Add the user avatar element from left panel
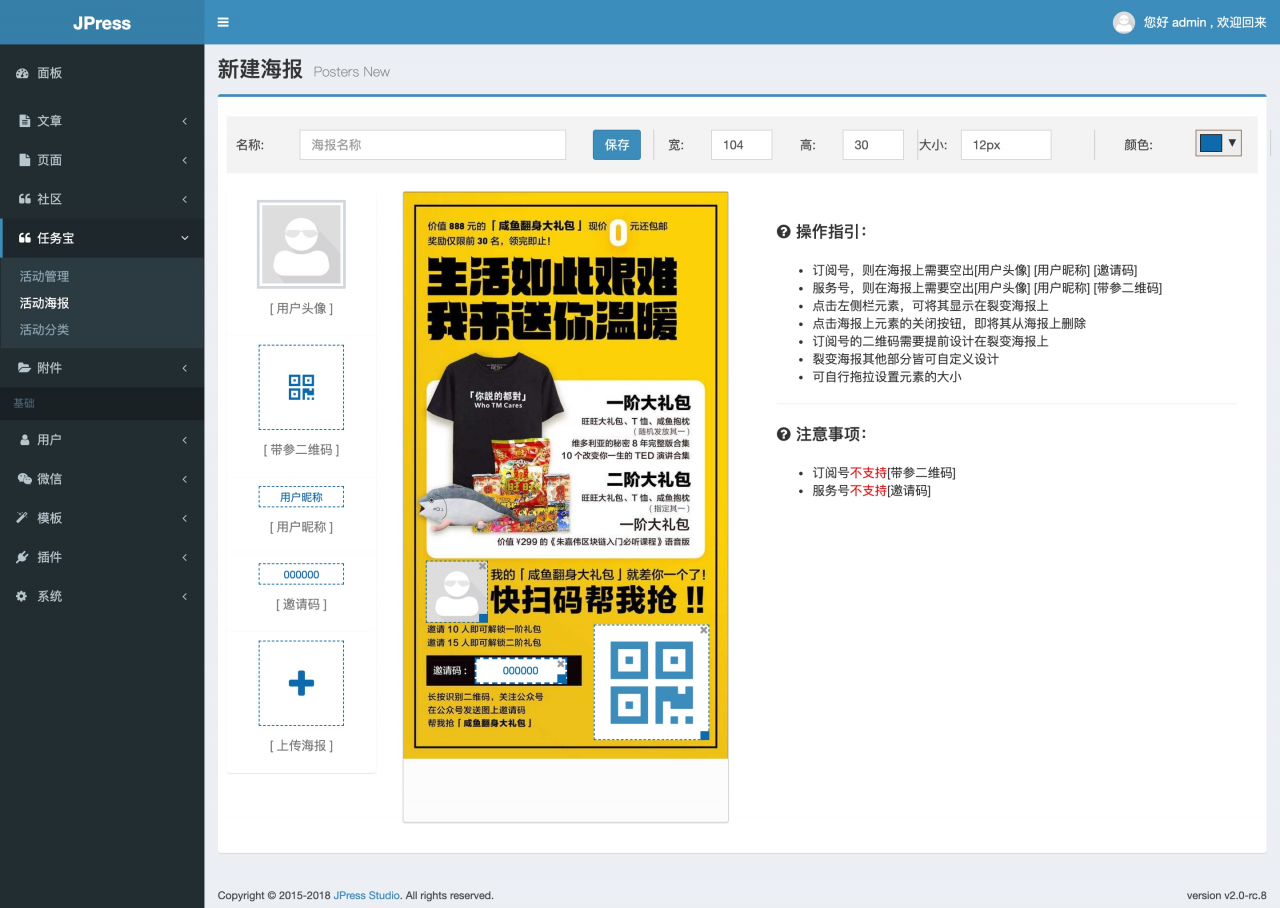Screen dimensions: 1280x908 click(301, 244)
